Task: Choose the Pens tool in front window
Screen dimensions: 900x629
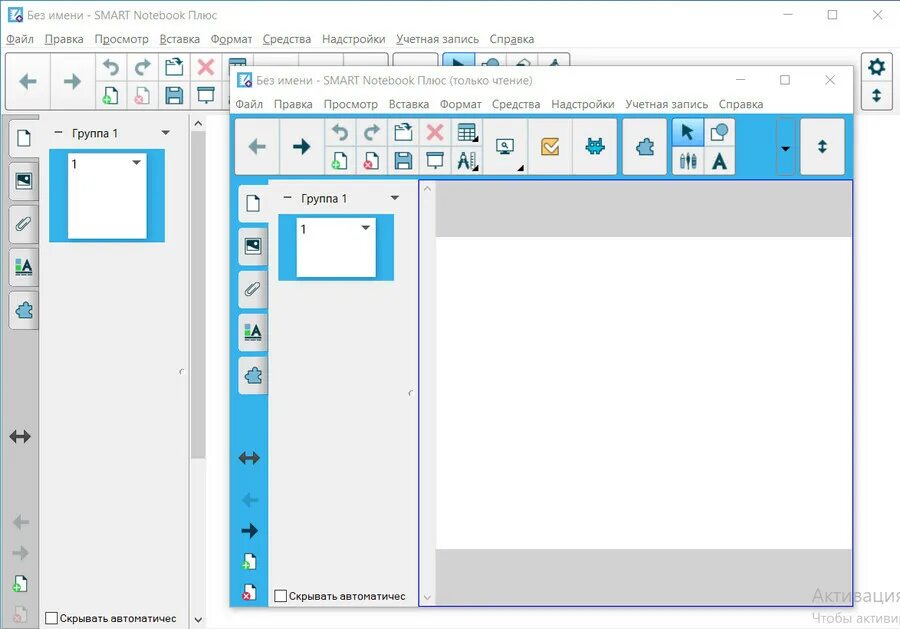Action: click(x=687, y=161)
